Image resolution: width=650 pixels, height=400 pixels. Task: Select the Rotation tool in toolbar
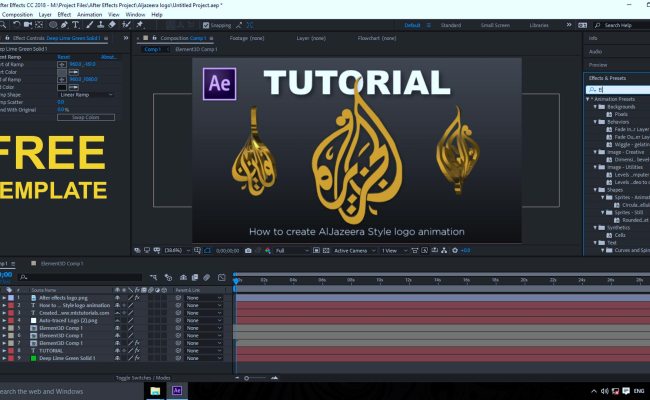tap(16, 25)
